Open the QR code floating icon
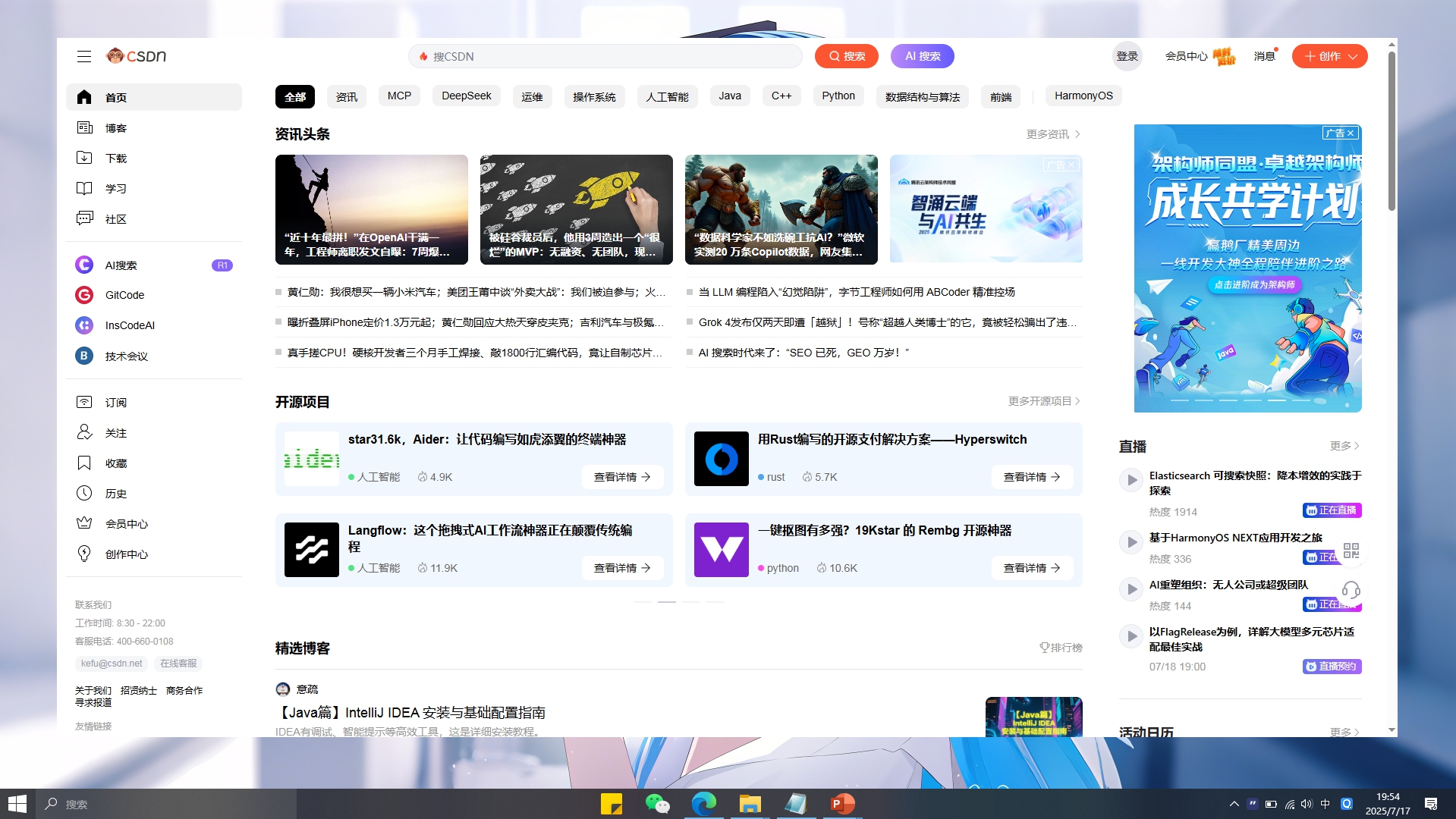Viewport: 1456px width, 819px height. [x=1351, y=551]
